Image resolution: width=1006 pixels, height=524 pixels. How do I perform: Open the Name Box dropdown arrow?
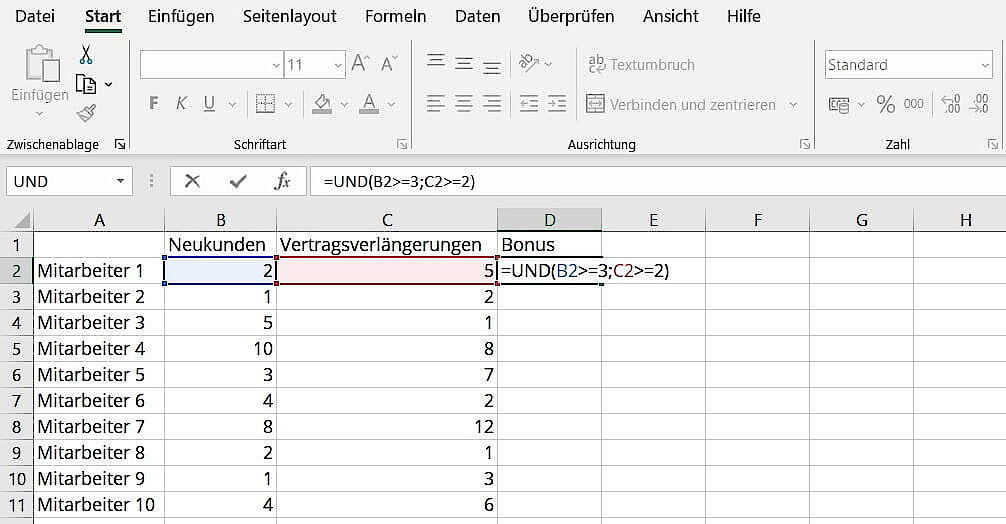point(120,182)
